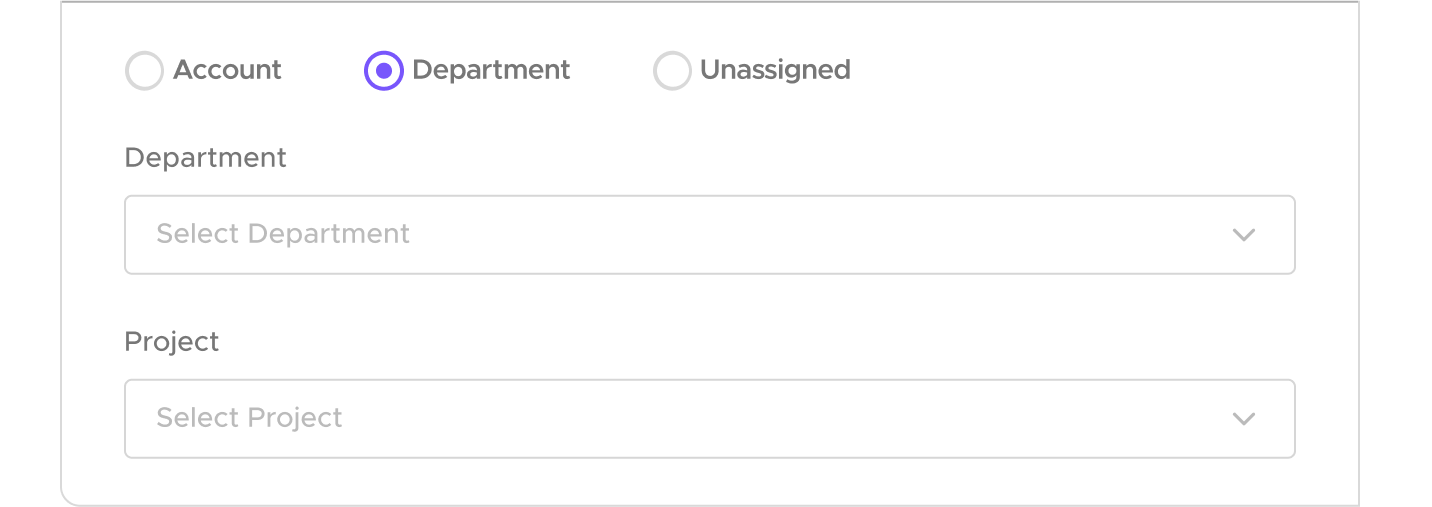Viewport: 1432px width, 507px height.
Task: Click the purple selected Department radio circle
Action: [383, 71]
